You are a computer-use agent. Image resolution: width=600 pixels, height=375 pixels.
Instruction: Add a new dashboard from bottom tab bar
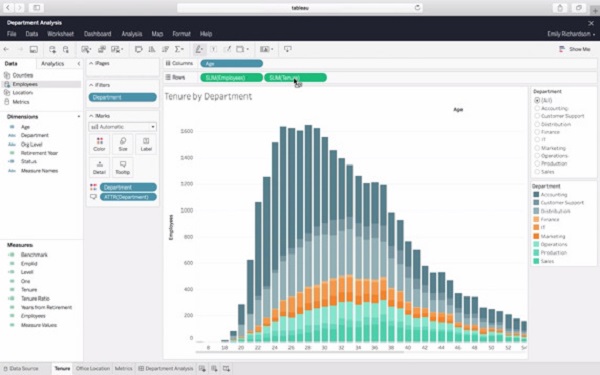214,368
